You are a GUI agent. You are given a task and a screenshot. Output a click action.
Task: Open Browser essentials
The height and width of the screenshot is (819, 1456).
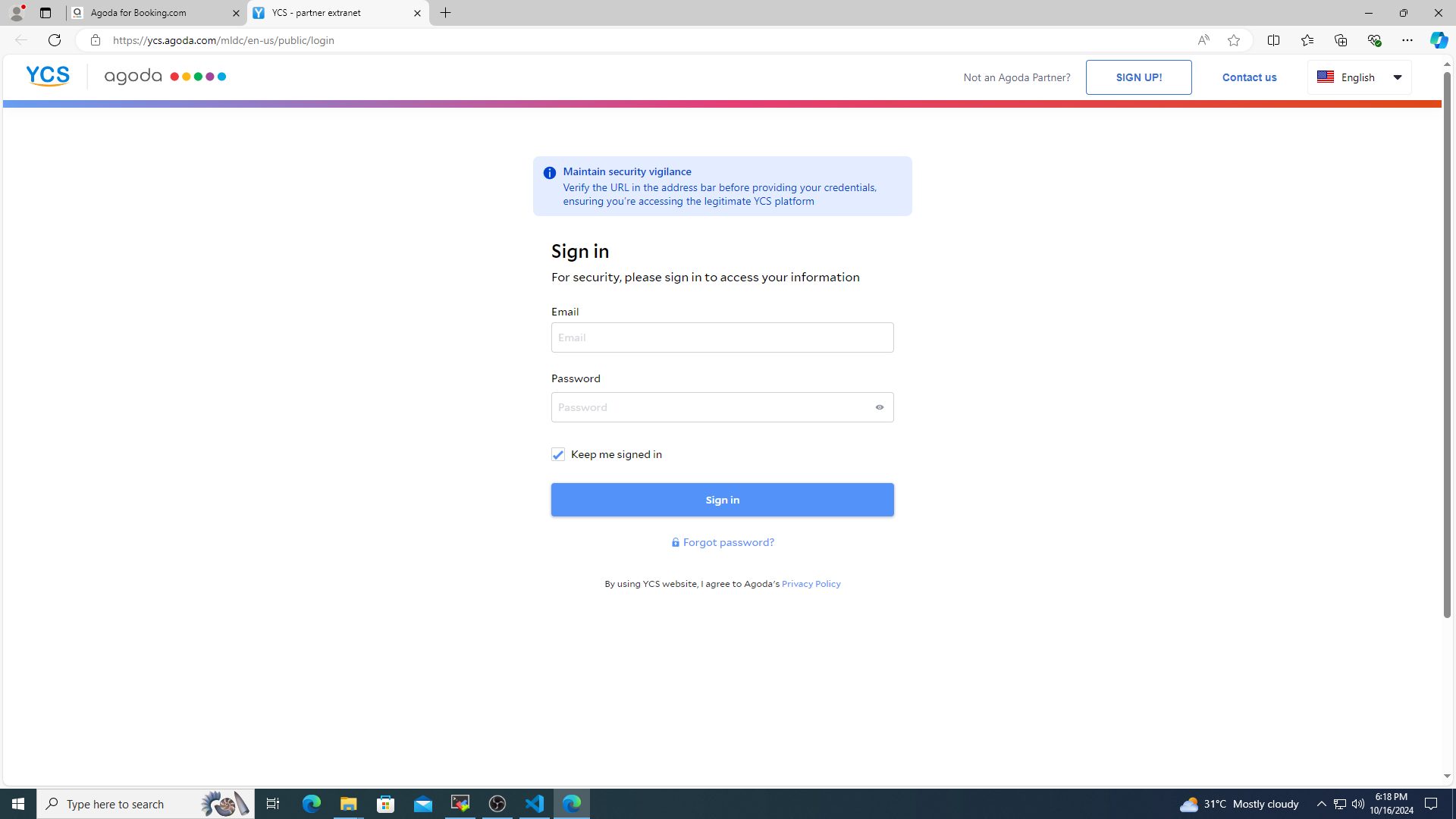click(x=1373, y=40)
